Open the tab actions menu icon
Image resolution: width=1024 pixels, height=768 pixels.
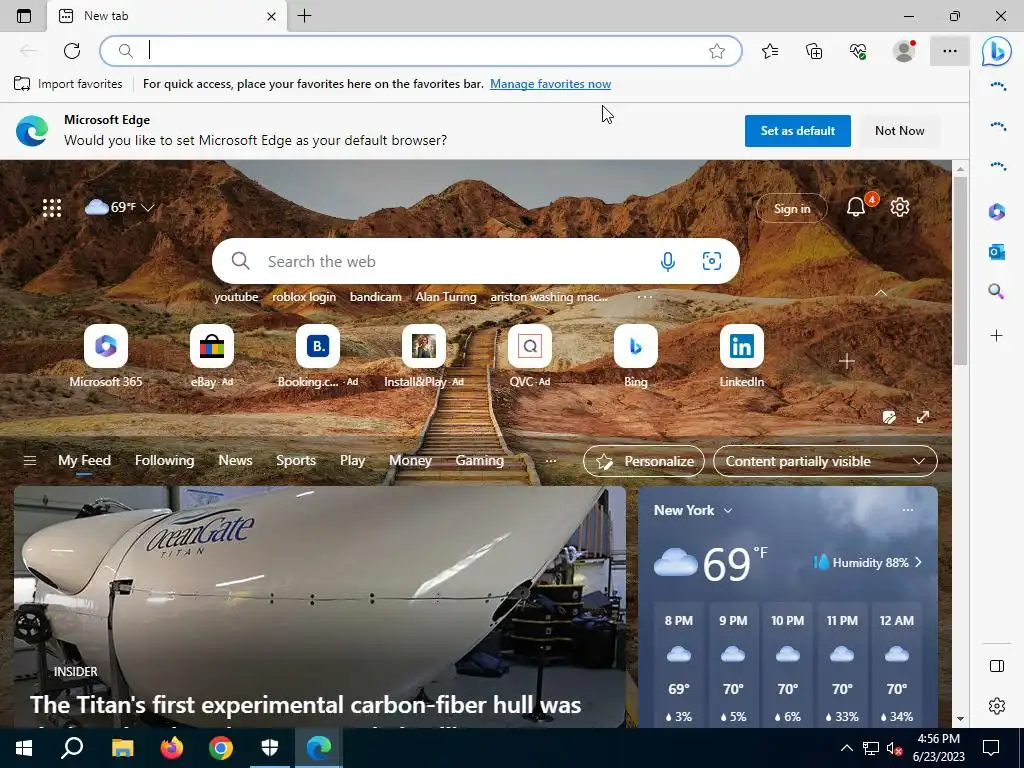tap(24, 16)
